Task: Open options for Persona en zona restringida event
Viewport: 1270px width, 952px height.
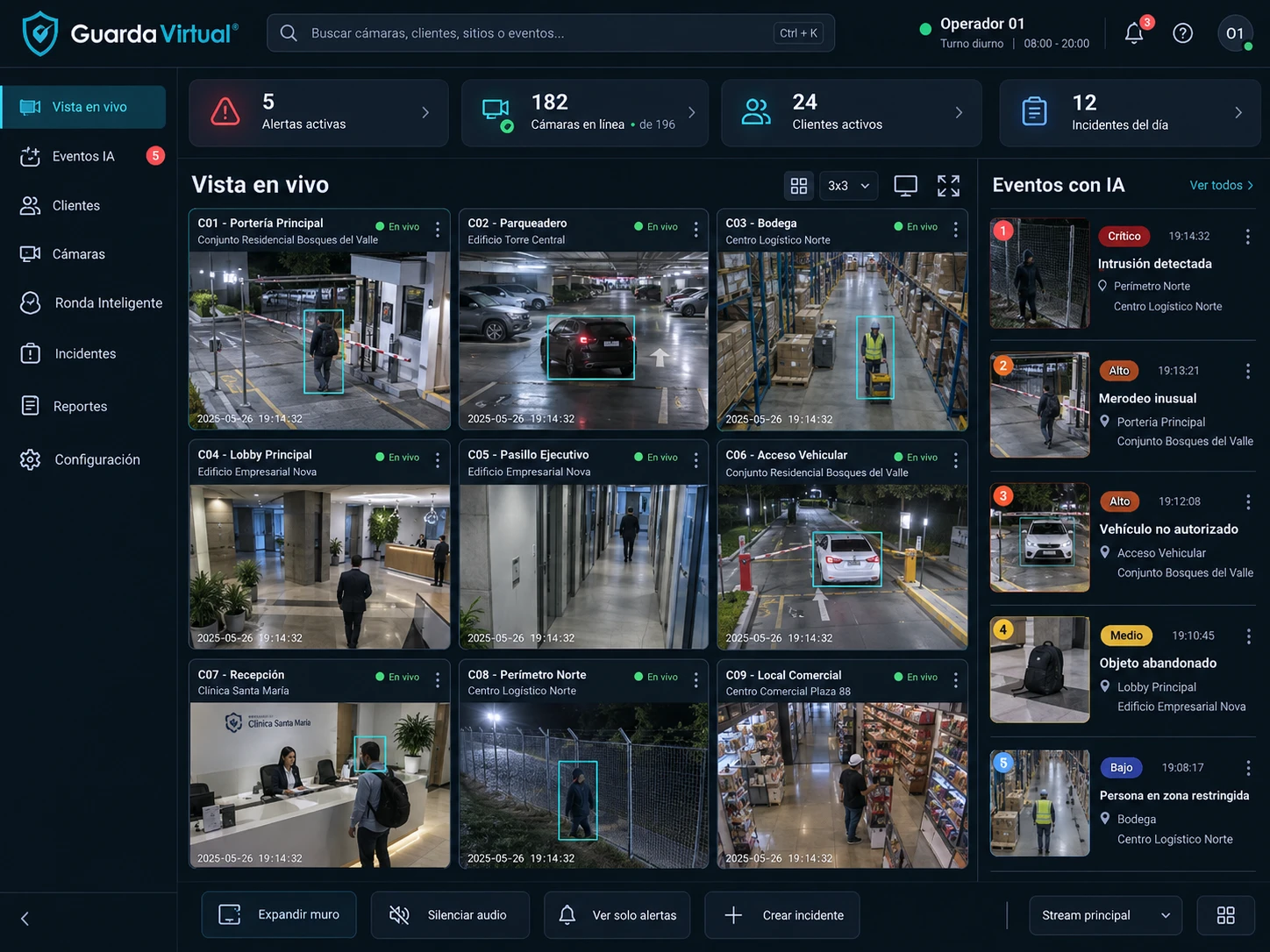Action: coord(1248,768)
